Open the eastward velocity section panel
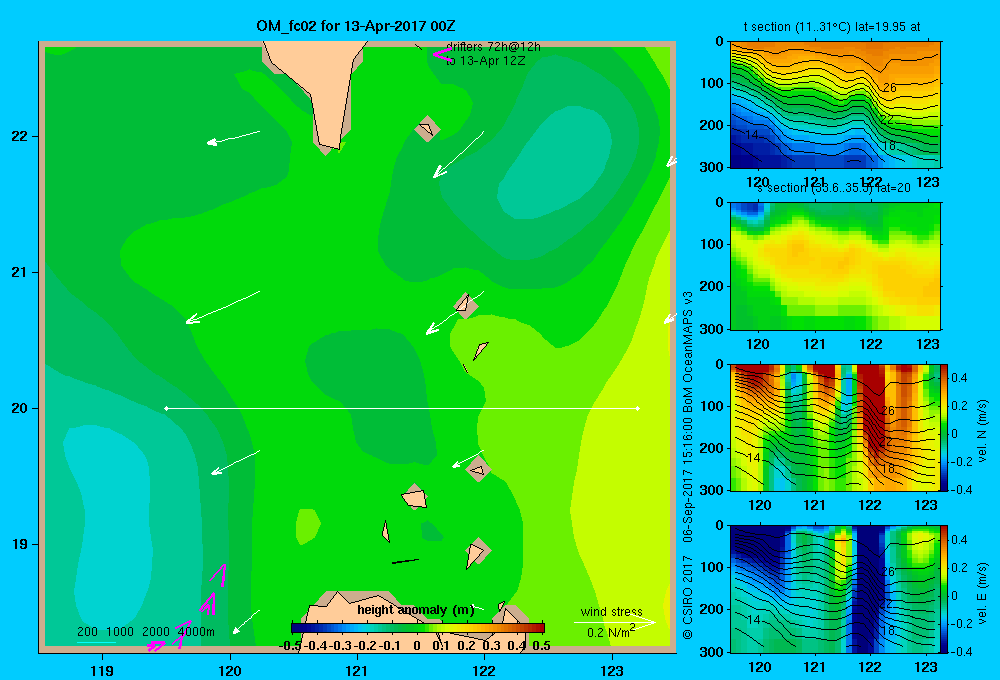 click(x=835, y=589)
